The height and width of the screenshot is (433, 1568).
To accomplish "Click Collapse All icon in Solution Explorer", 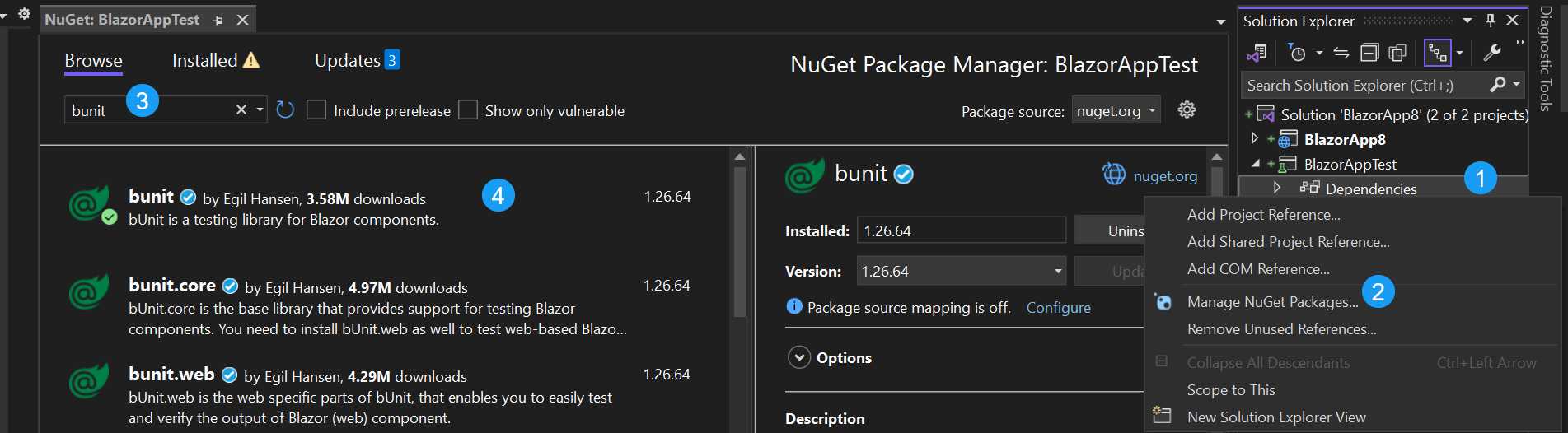I will (1369, 54).
